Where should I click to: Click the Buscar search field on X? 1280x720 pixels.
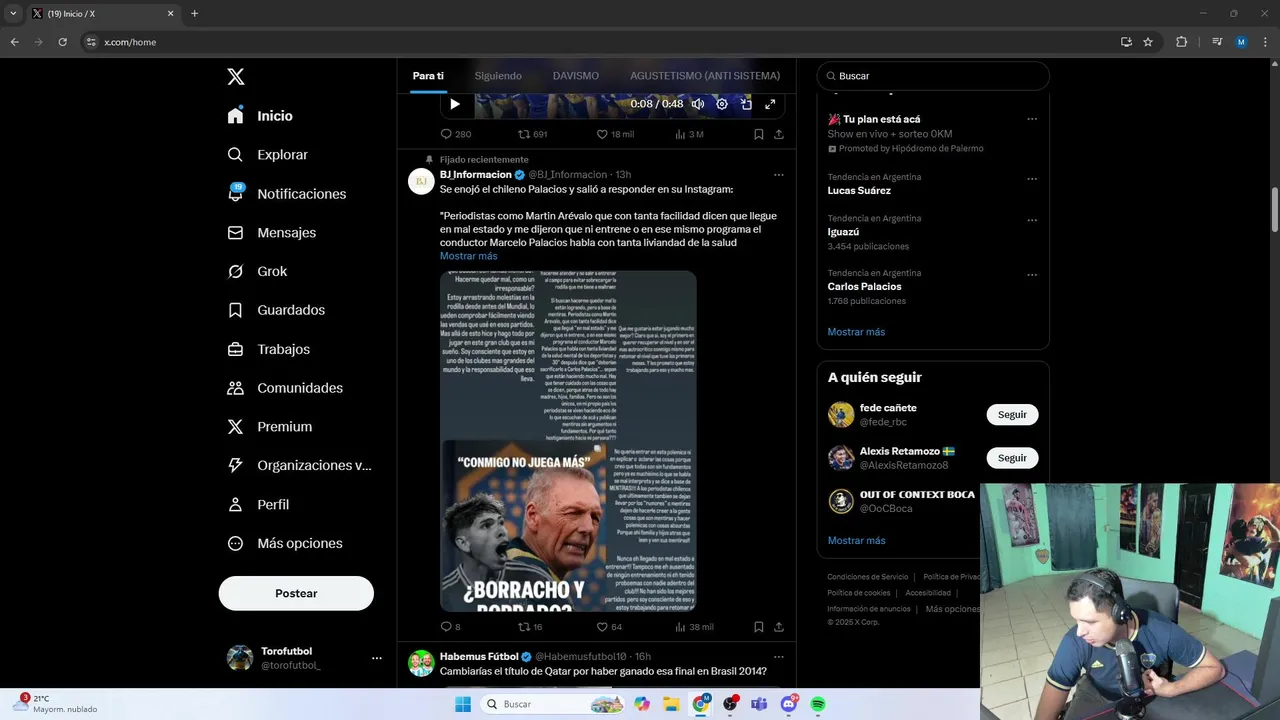coord(933,76)
